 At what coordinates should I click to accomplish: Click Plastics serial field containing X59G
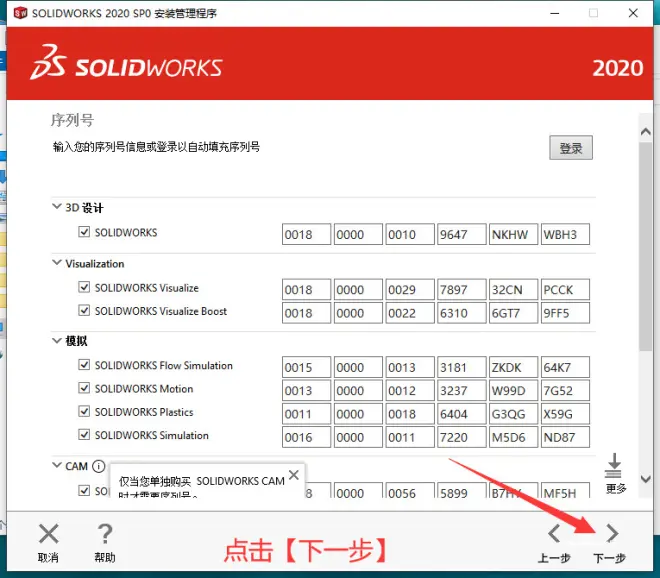[565, 414]
